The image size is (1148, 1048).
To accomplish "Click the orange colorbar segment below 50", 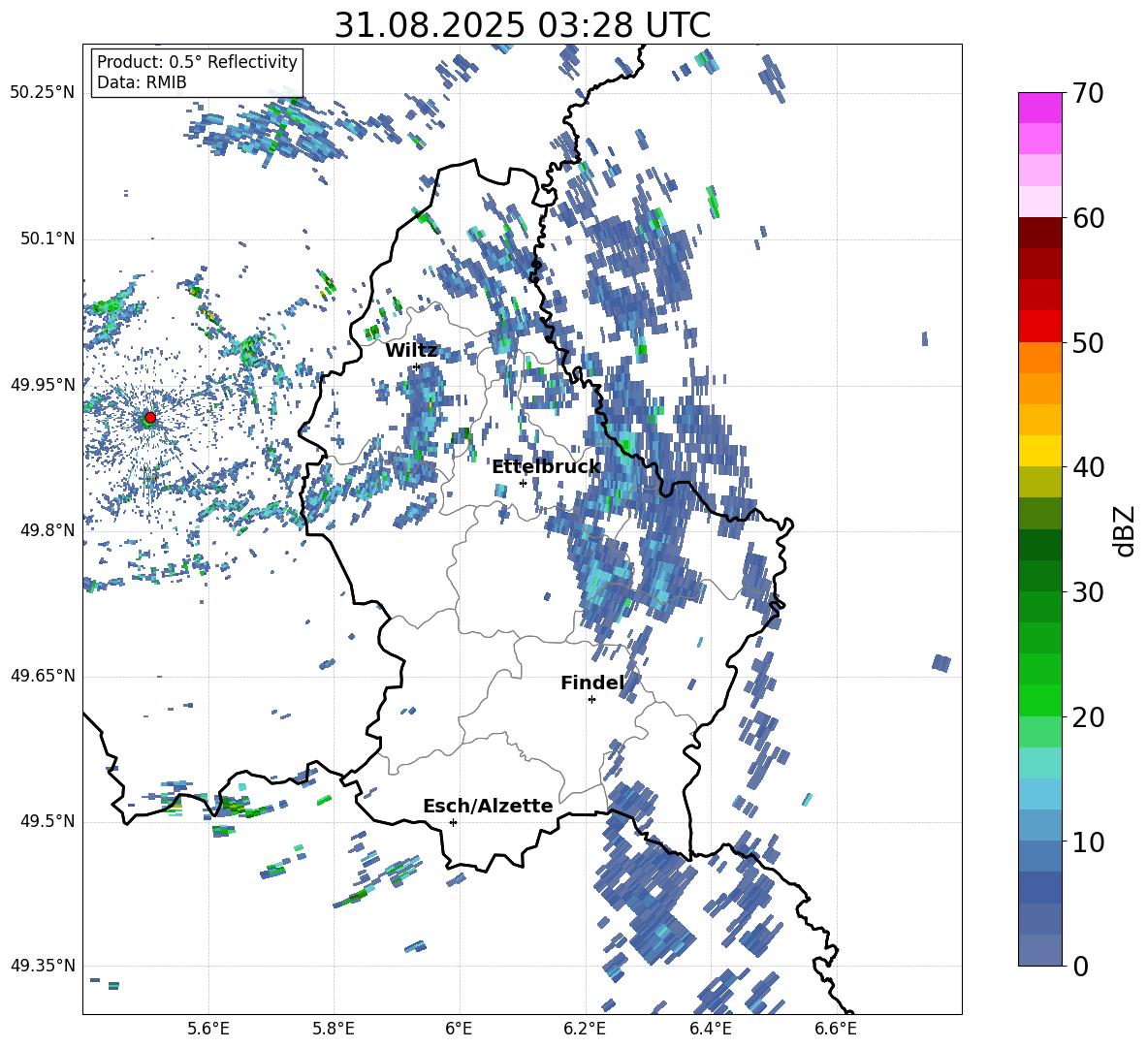I will pos(1039,358).
